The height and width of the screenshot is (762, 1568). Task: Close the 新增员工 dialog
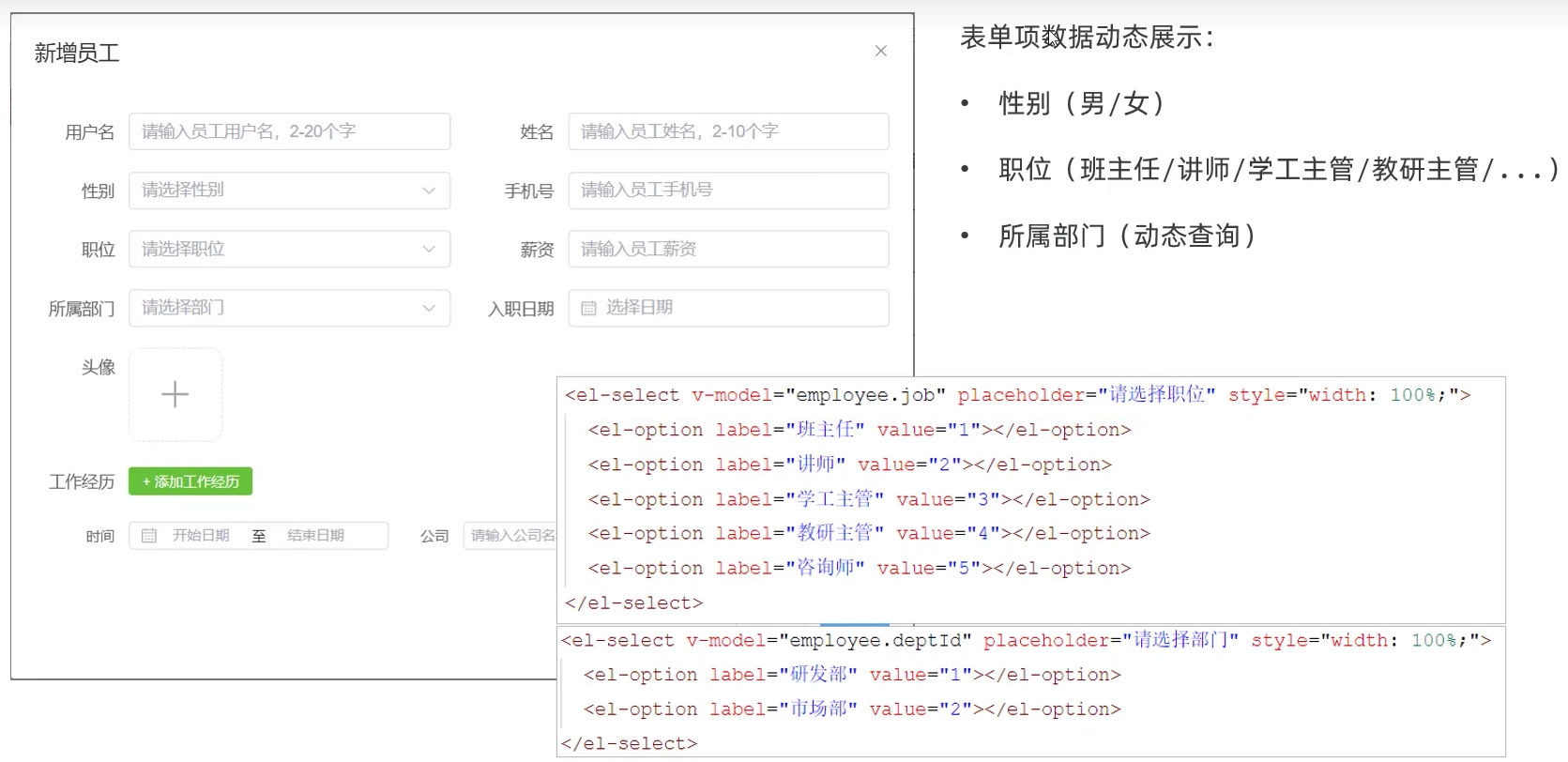coord(880,51)
